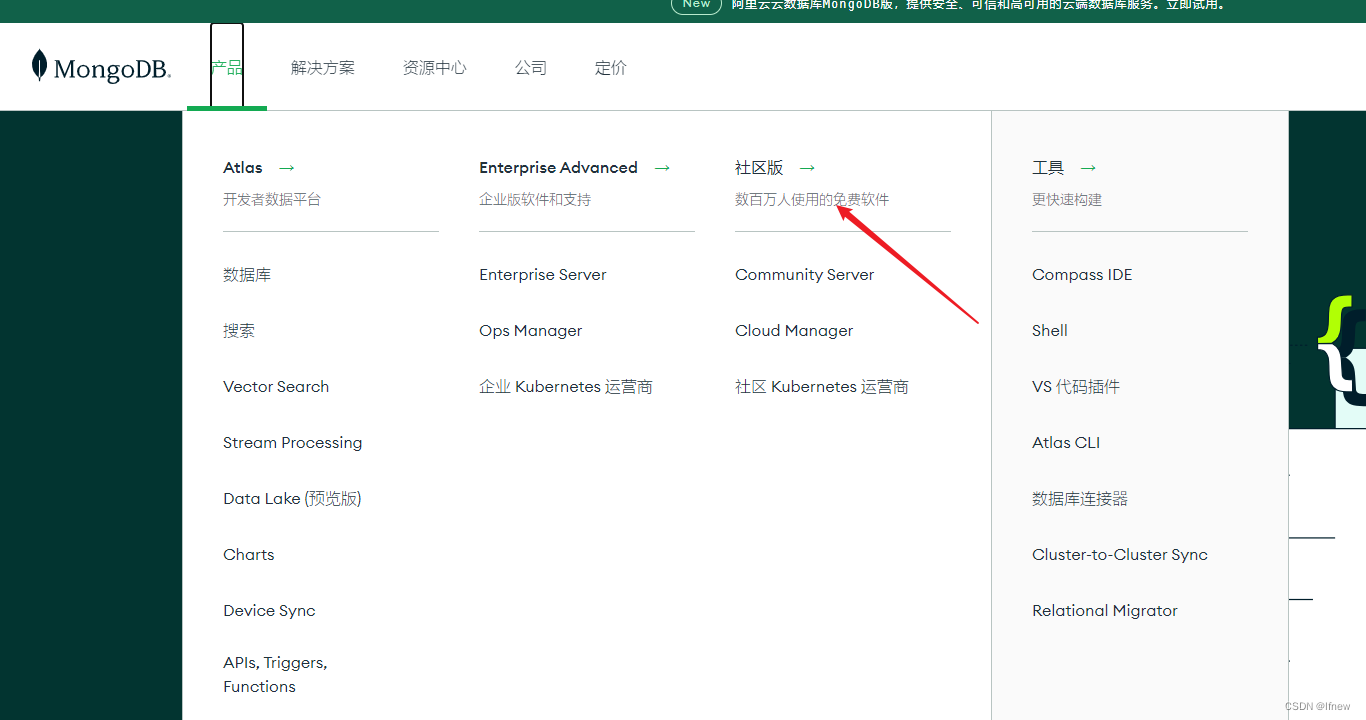1366x720 pixels.
Task: Click the 开发者数据平台 subtitle
Action: tap(272, 200)
